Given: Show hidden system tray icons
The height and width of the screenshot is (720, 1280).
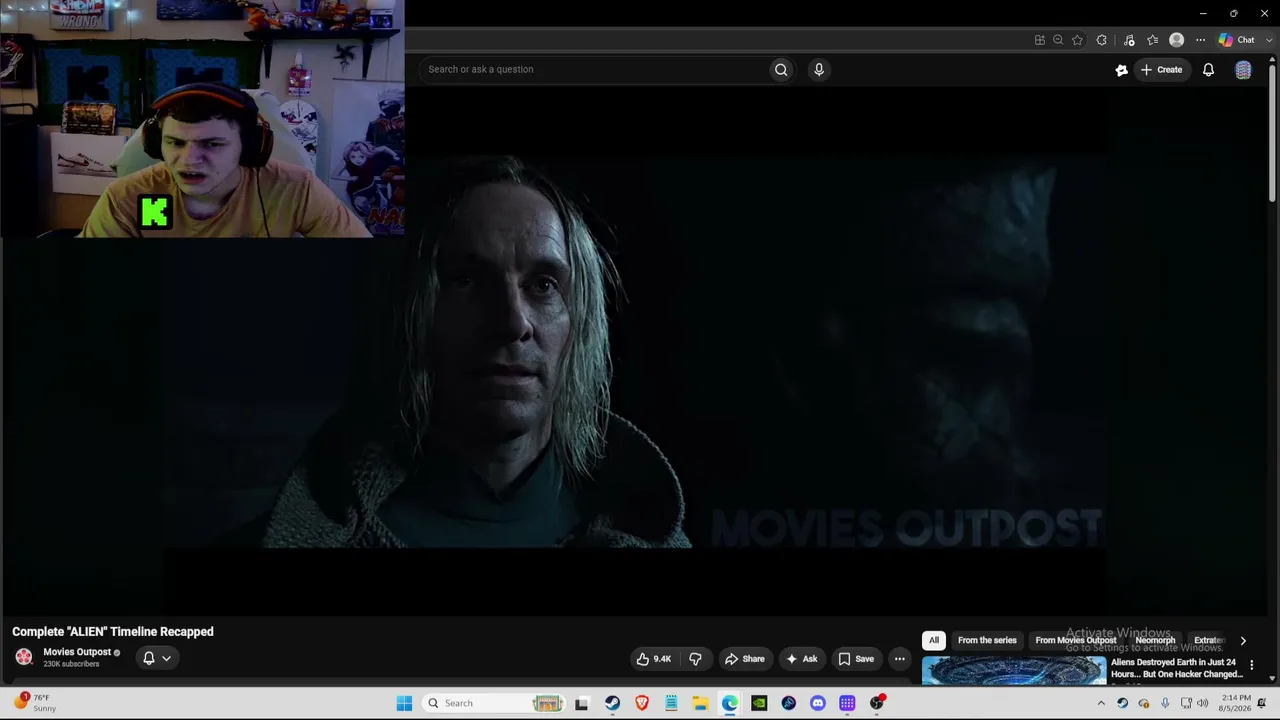Looking at the screenshot, I should [x=1101, y=703].
